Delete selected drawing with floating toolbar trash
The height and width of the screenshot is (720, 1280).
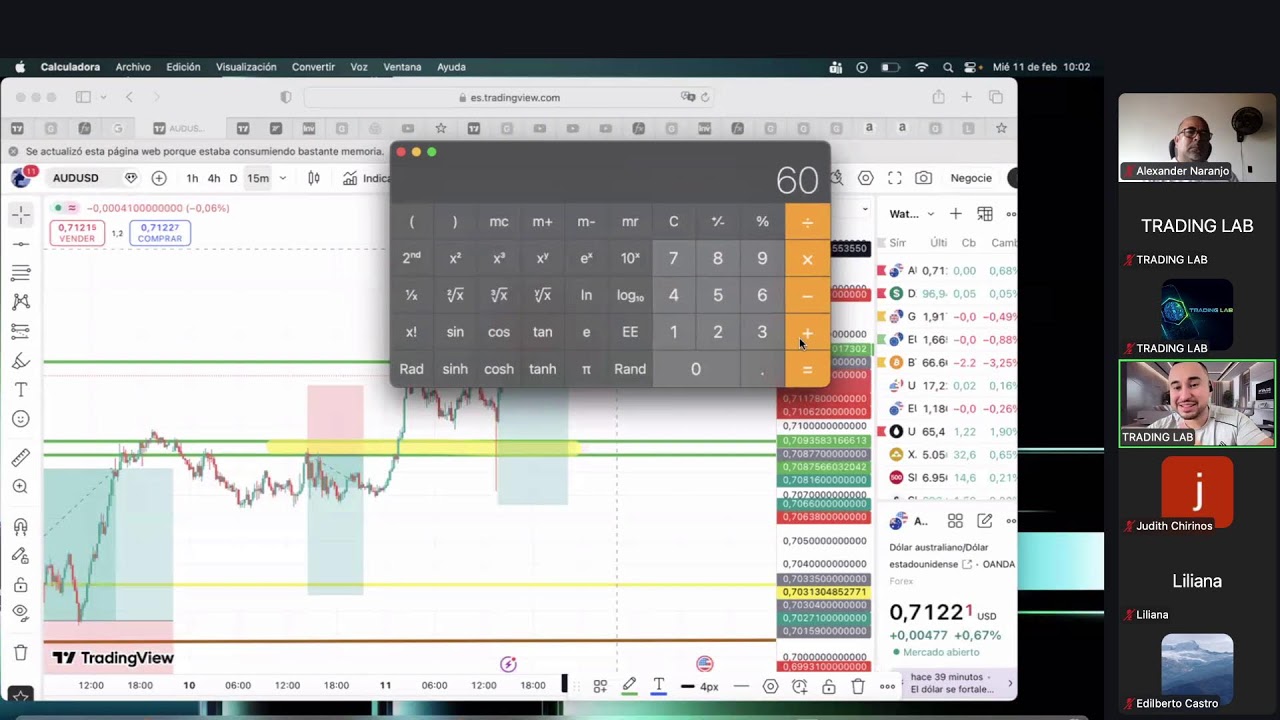tap(858, 686)
